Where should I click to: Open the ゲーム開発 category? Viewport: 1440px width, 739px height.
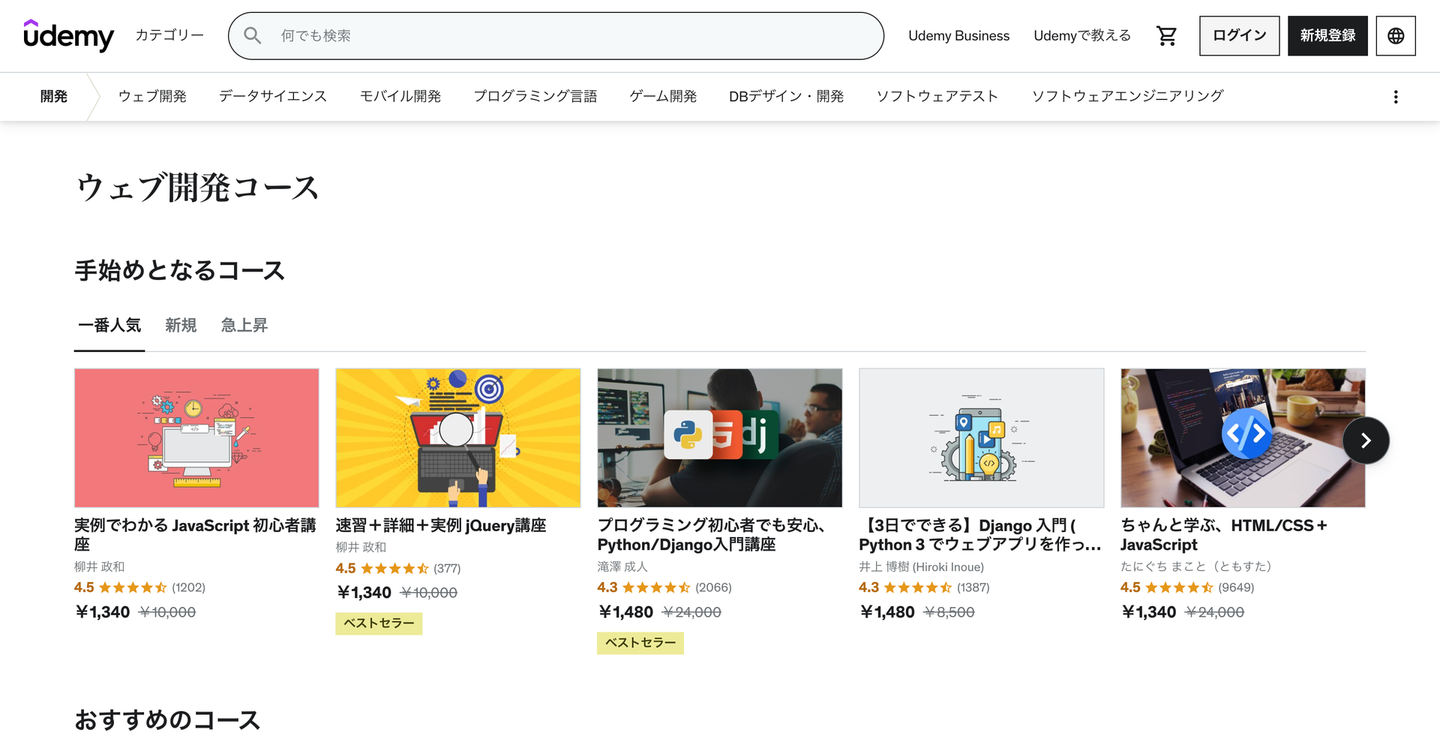pos(663,97)
